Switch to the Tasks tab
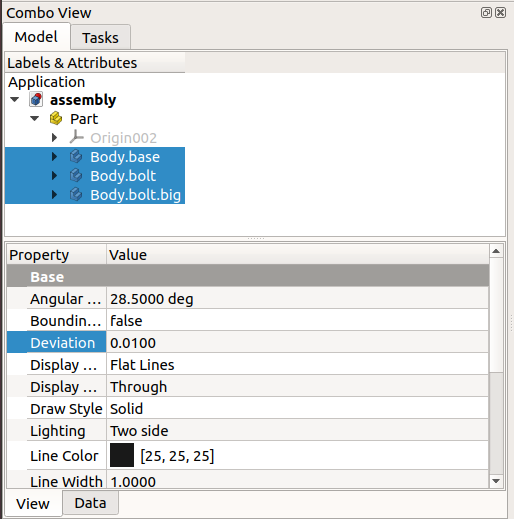The width and height of the screenshot is (514, 519). (100, 37)
